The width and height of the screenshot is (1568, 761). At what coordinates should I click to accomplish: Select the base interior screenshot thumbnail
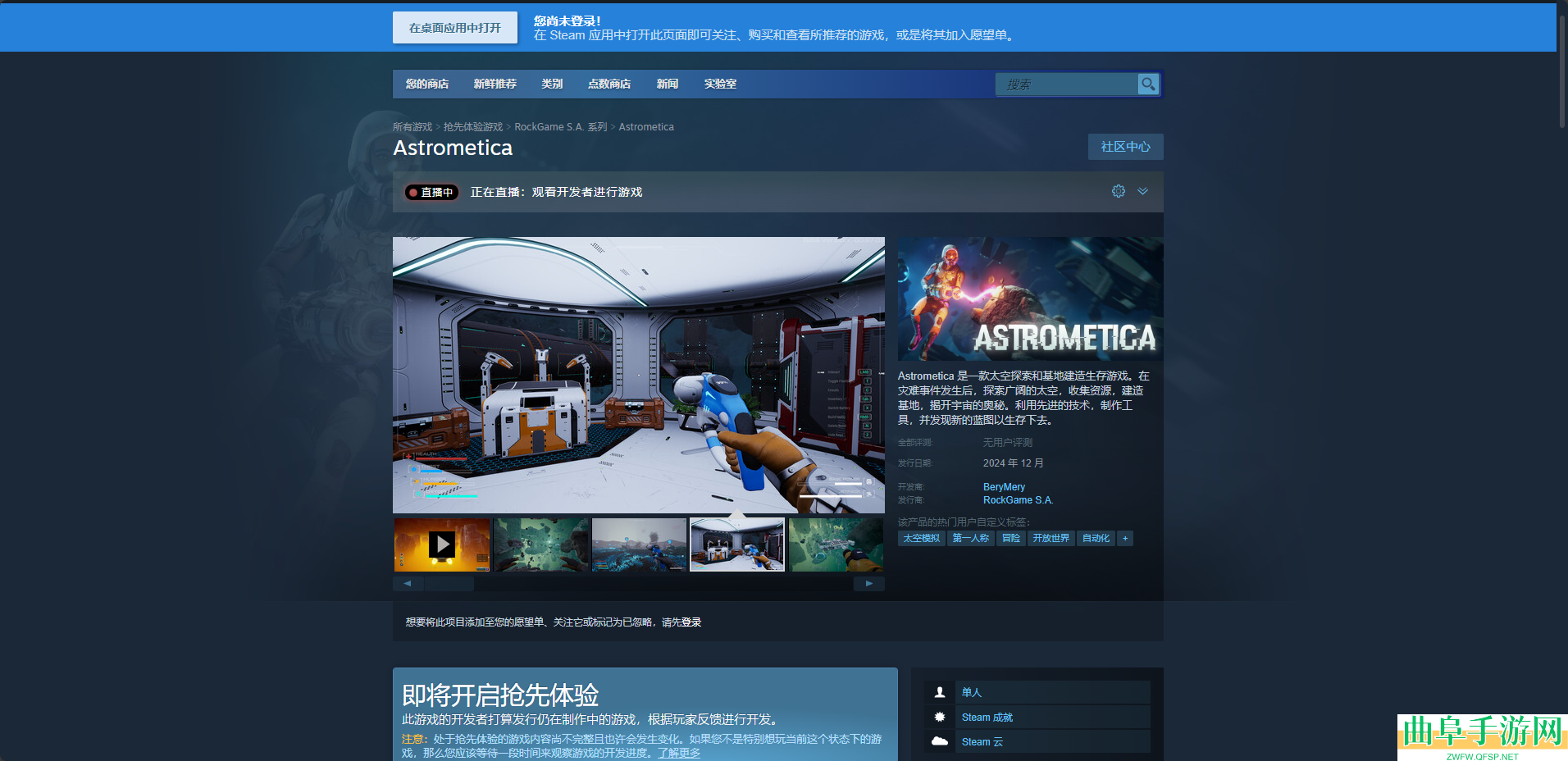737,545
